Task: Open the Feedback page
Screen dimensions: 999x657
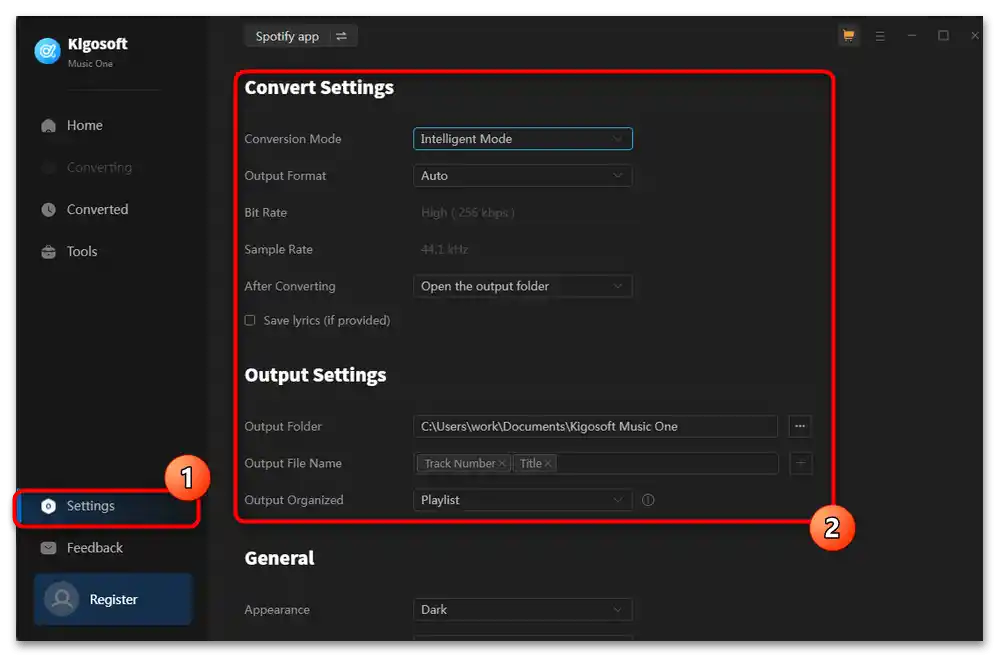Action: pyautogui.click(x=94, y=548)
